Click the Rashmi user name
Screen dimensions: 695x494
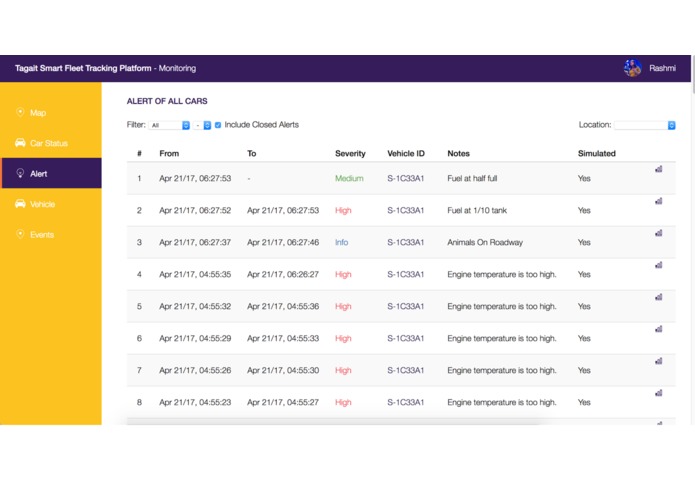point(662,68)
